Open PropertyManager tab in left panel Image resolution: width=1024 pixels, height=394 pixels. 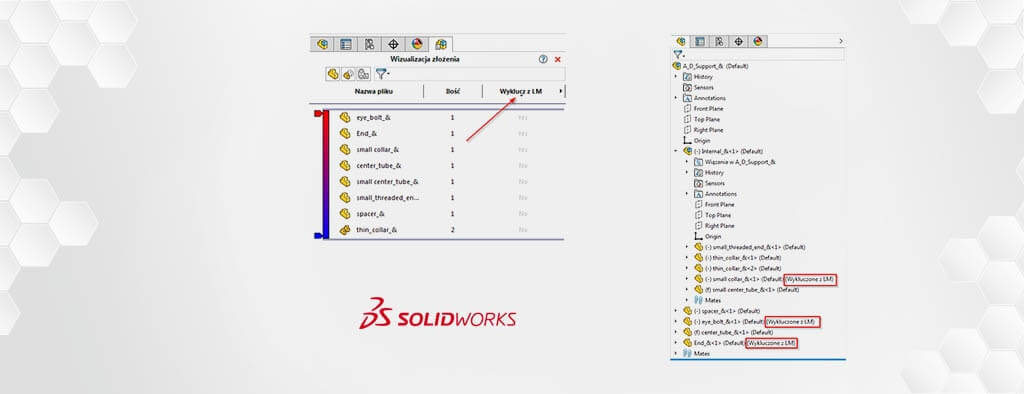pyautogui.click(x=345, y=44)
